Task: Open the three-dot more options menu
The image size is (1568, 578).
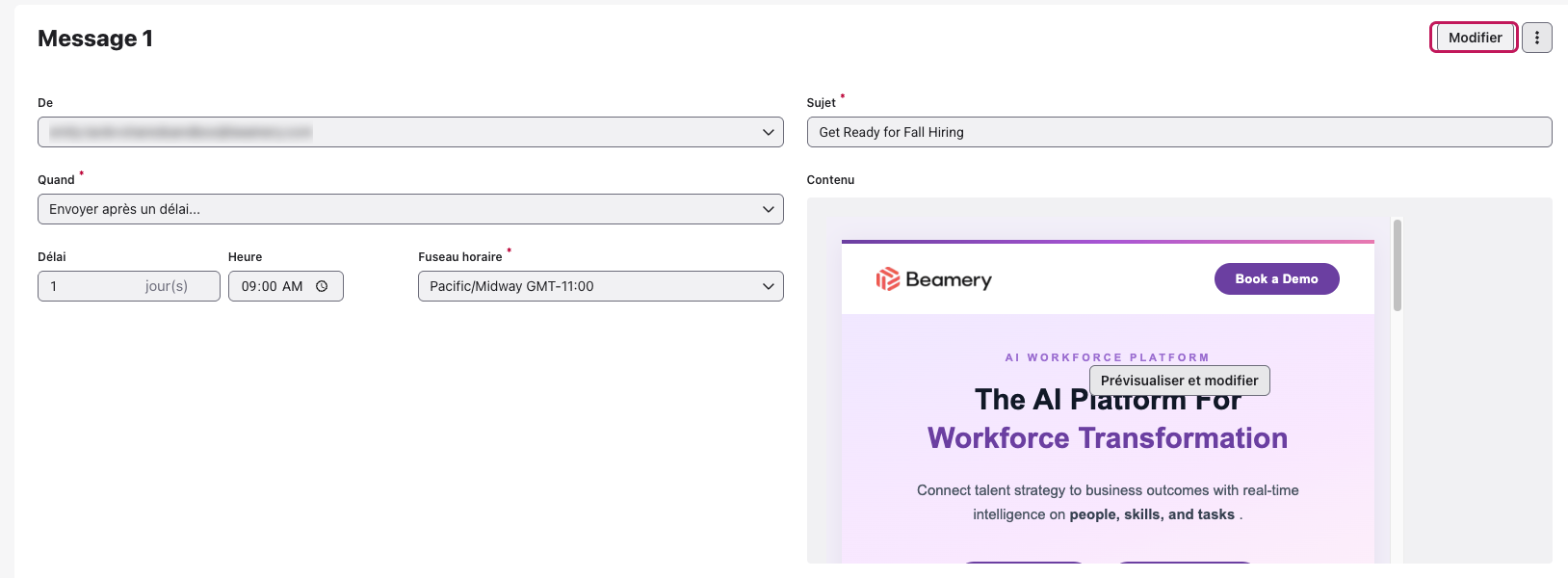Action: click(1537, 38)
